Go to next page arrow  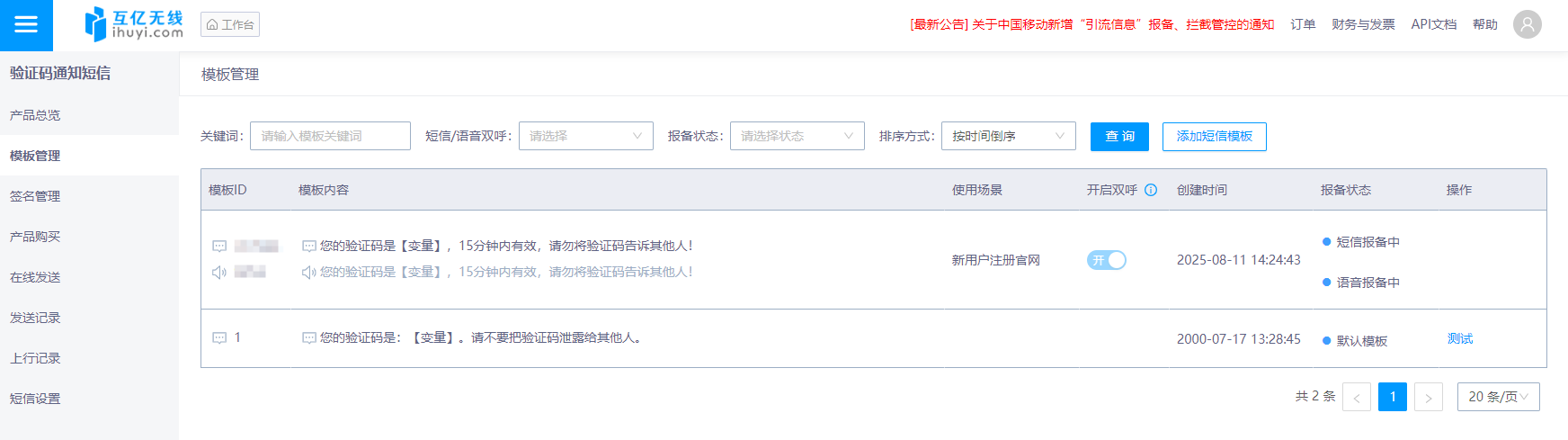[x=1428, y=397]
